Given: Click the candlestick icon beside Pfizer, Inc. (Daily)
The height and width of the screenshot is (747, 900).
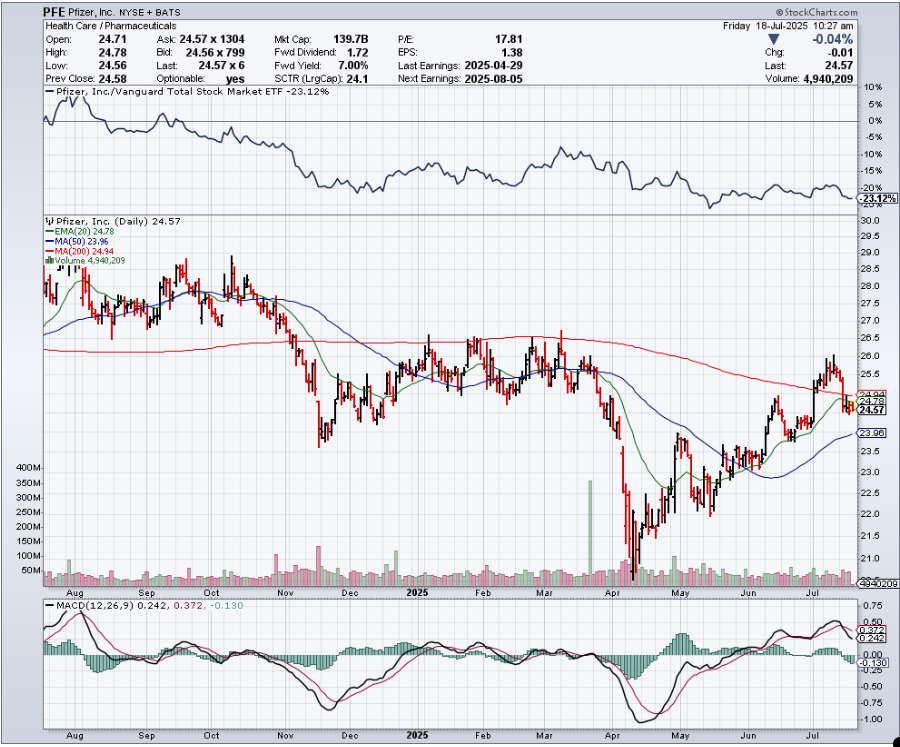Looking at the screenshot, I should [49, 221].
